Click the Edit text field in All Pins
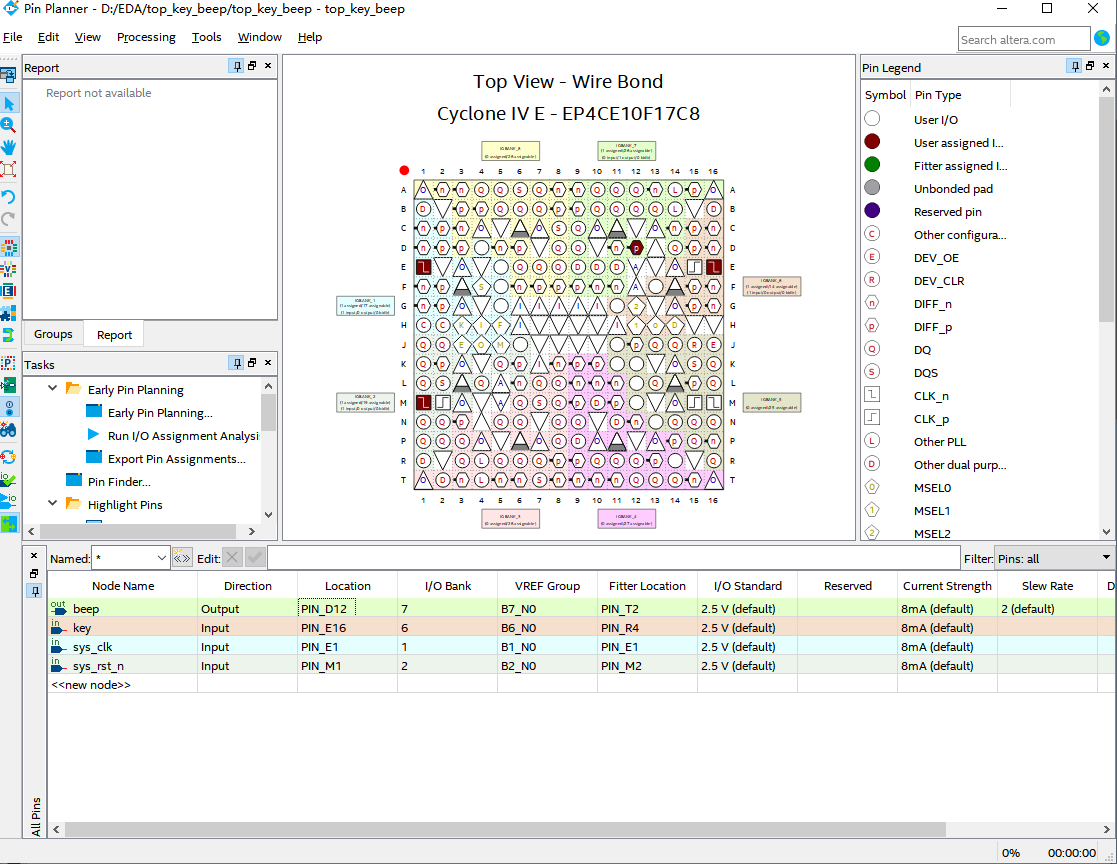The width and height of the screenshot is (1117, 864). [613, 558]
